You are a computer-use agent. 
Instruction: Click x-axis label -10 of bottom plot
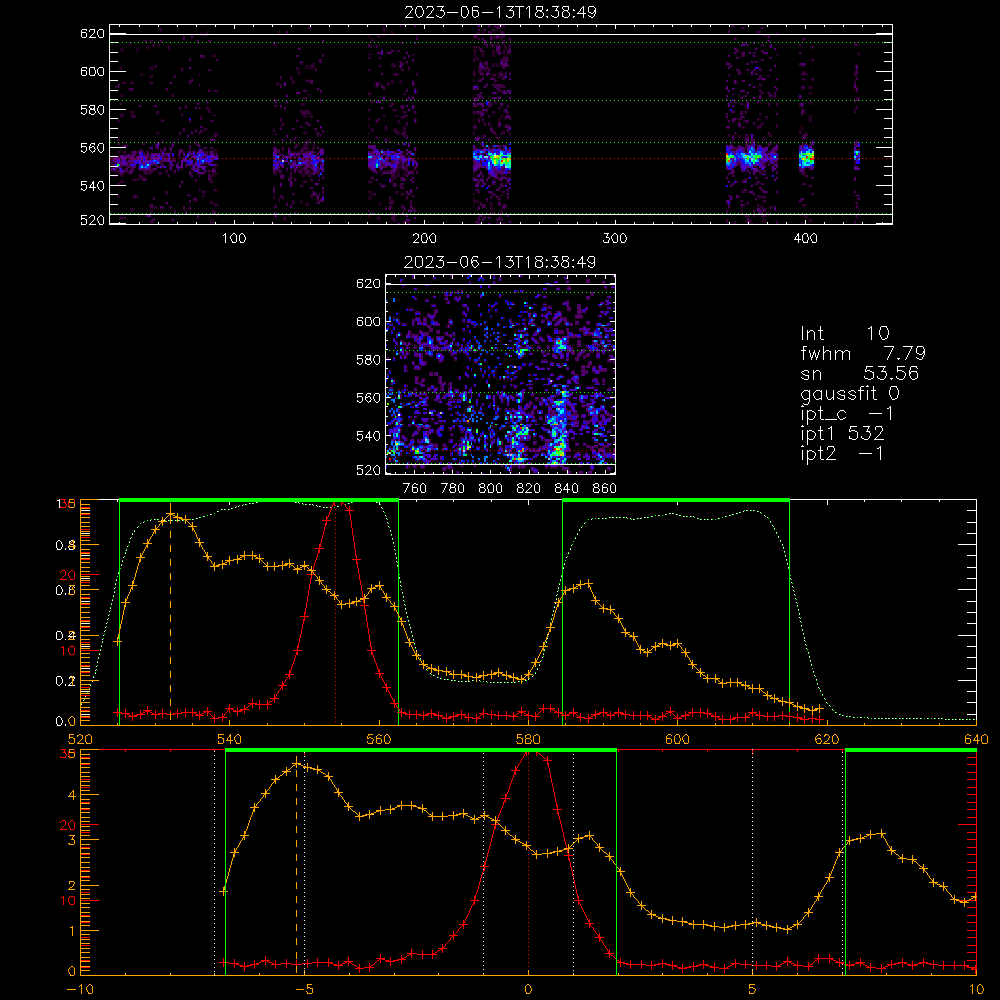click(80, 990)
